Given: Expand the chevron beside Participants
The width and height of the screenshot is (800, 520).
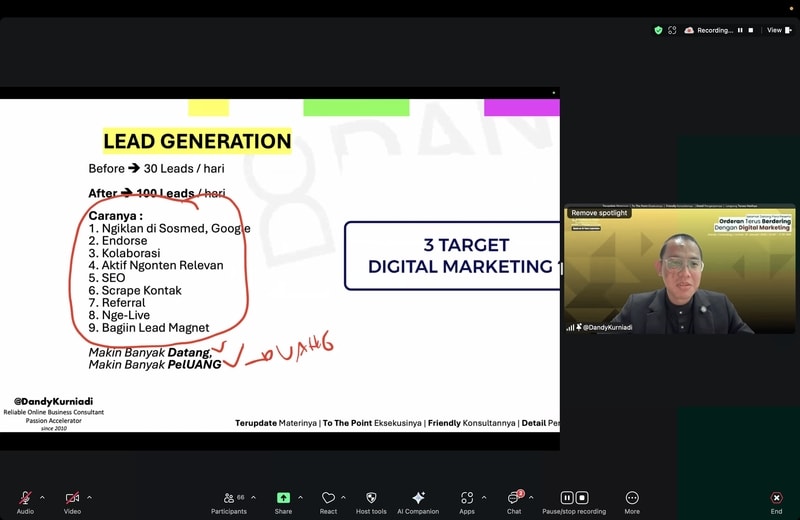Looking at the screenshot, I should point(253,497).
